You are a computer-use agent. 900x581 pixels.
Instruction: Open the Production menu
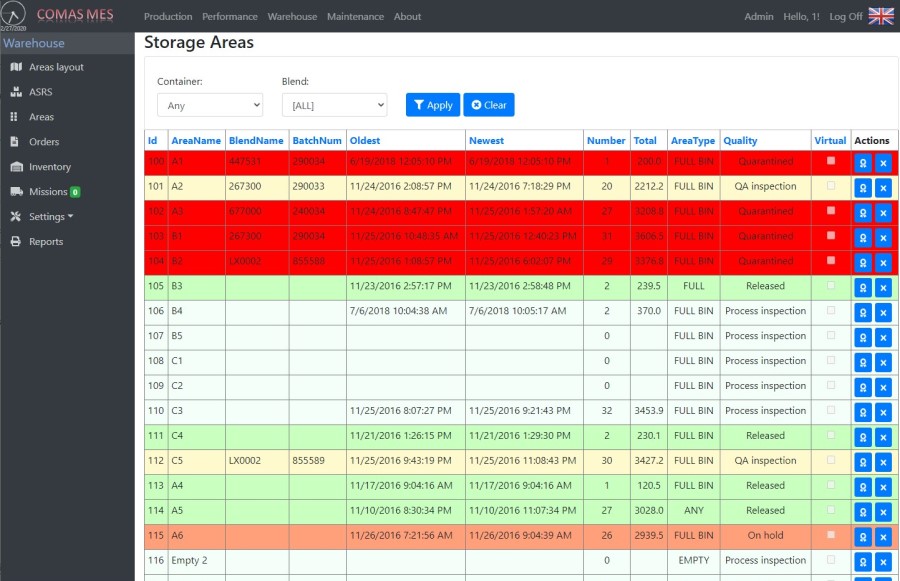[x=168, y=17]
